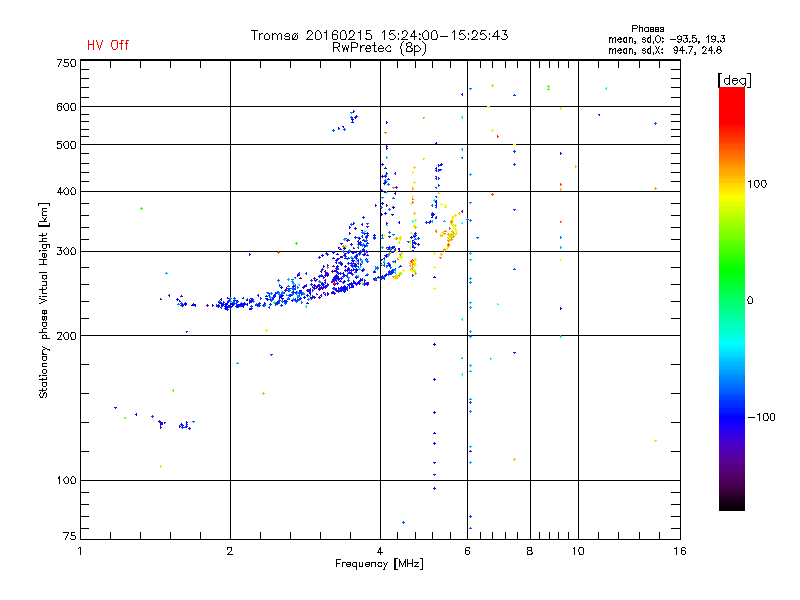Screen dimensions: 800x600
Task: Click the red 'HV Off' status label
Action: (x=108, y=45)
